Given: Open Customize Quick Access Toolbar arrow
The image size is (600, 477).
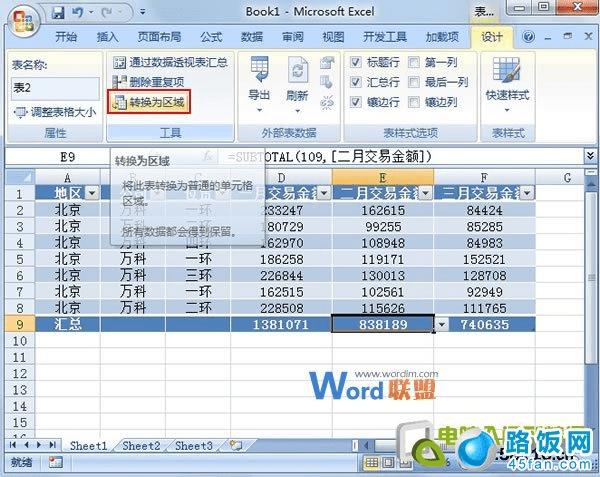Looking at the screenshot, I should pyautogui.click(x=142, y=12).
